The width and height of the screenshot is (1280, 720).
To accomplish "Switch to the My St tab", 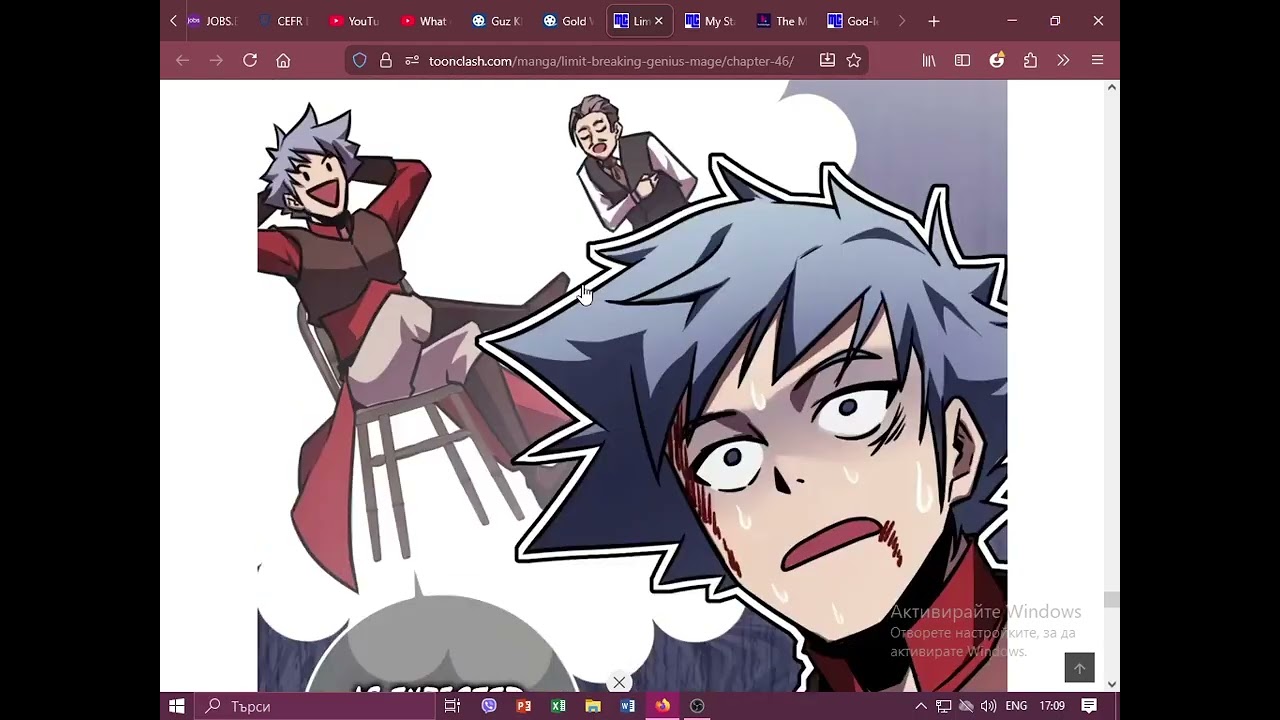I will coord(711,21).
